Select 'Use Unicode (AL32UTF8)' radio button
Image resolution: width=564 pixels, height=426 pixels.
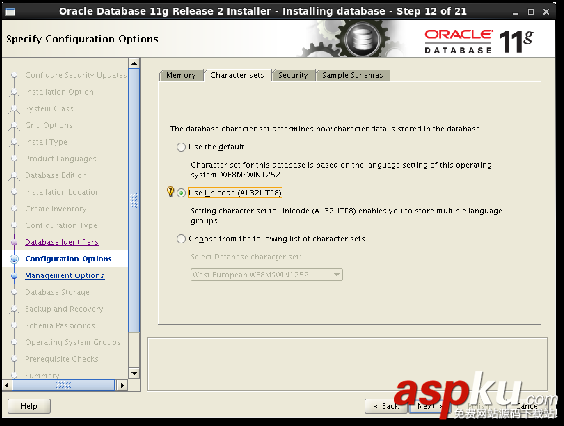(181, 193)
